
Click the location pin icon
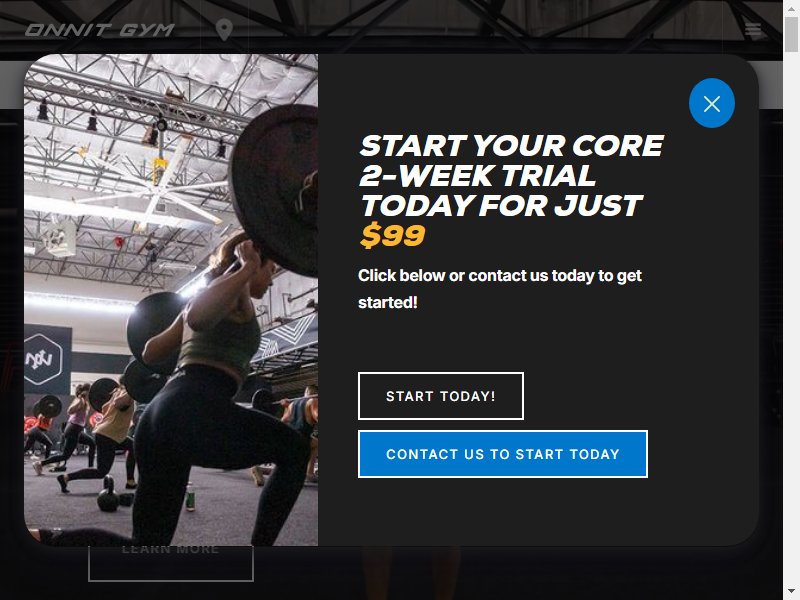(x=224, y=30)
